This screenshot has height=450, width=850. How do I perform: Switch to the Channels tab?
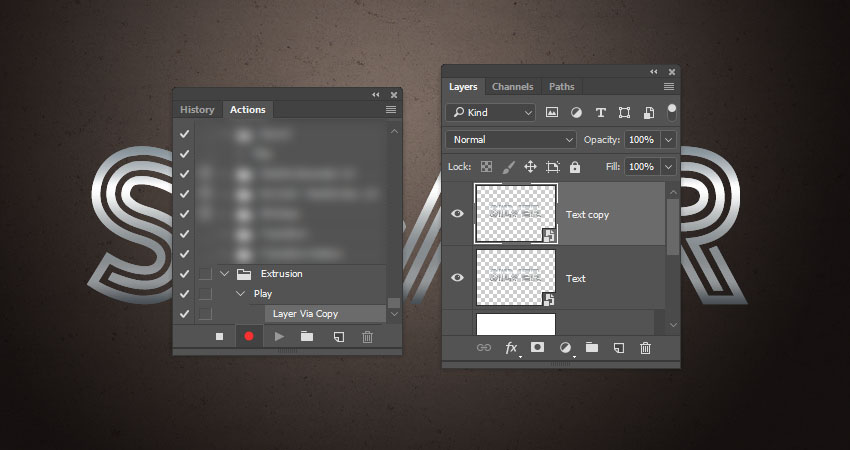point(512,87)
